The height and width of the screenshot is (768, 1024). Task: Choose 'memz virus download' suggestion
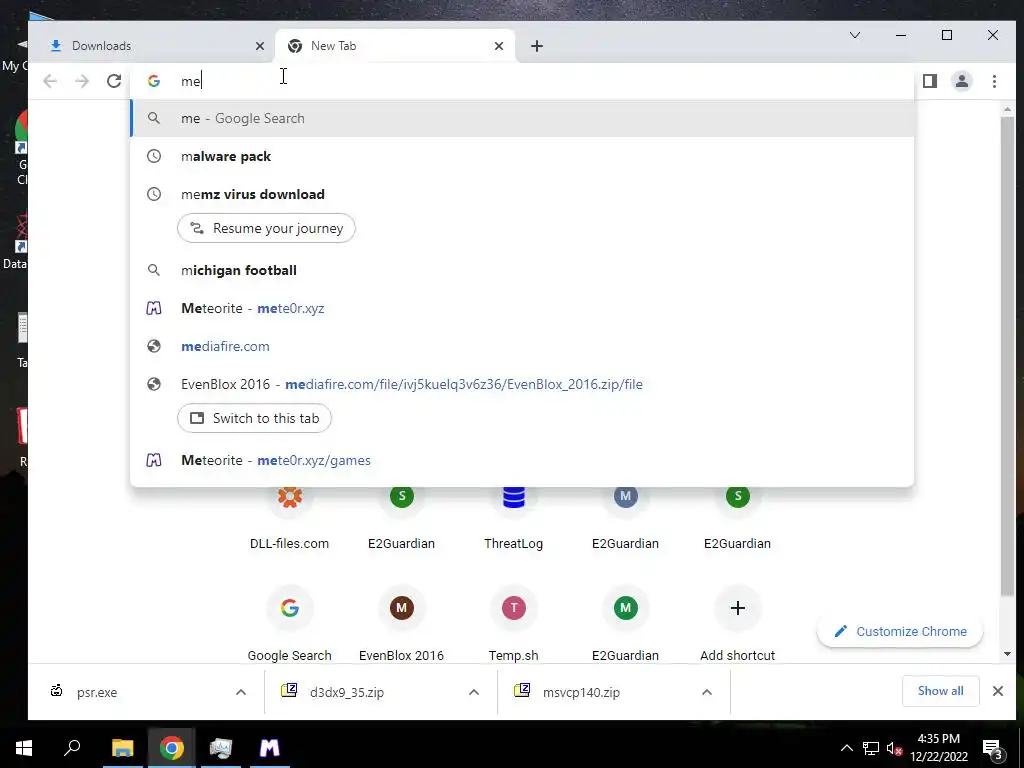coord(522,194)
